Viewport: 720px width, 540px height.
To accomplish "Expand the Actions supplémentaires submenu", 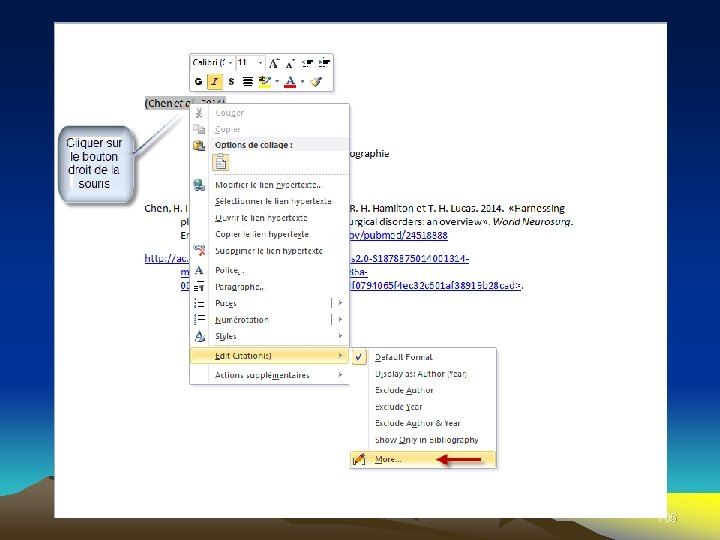I will pyautogui.click(x=269, y=375).
